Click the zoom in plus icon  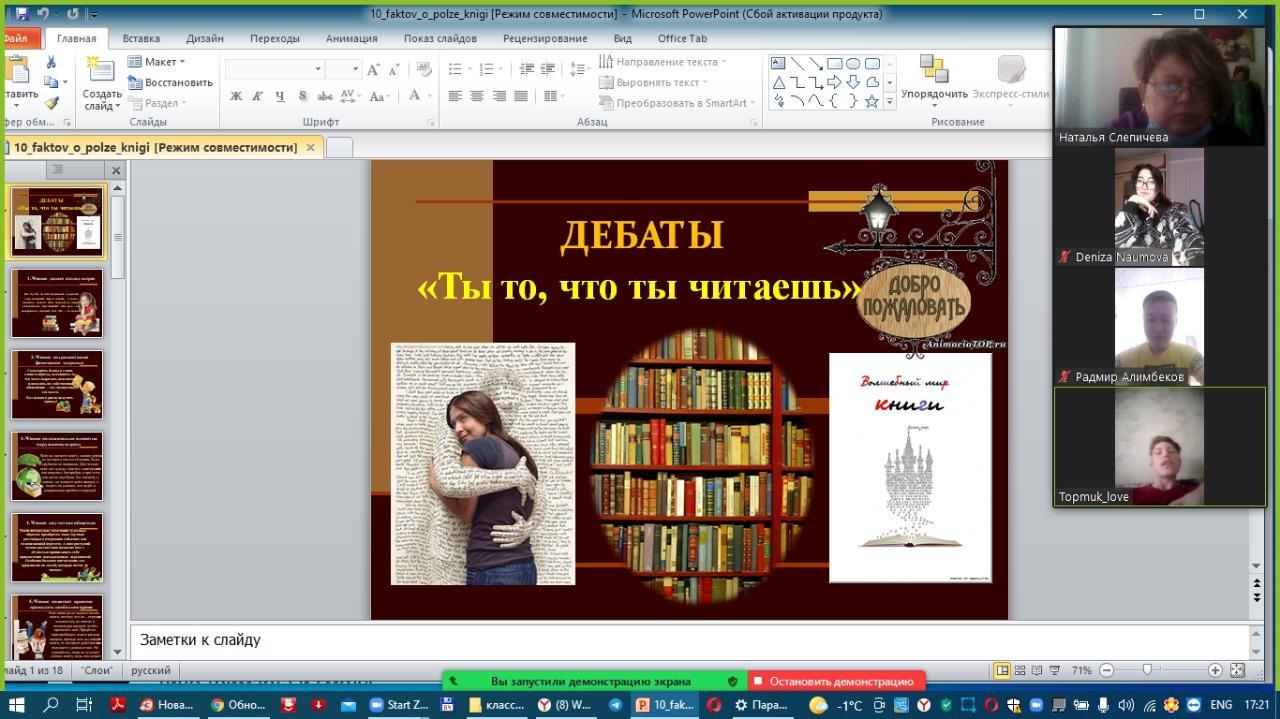1215,670
